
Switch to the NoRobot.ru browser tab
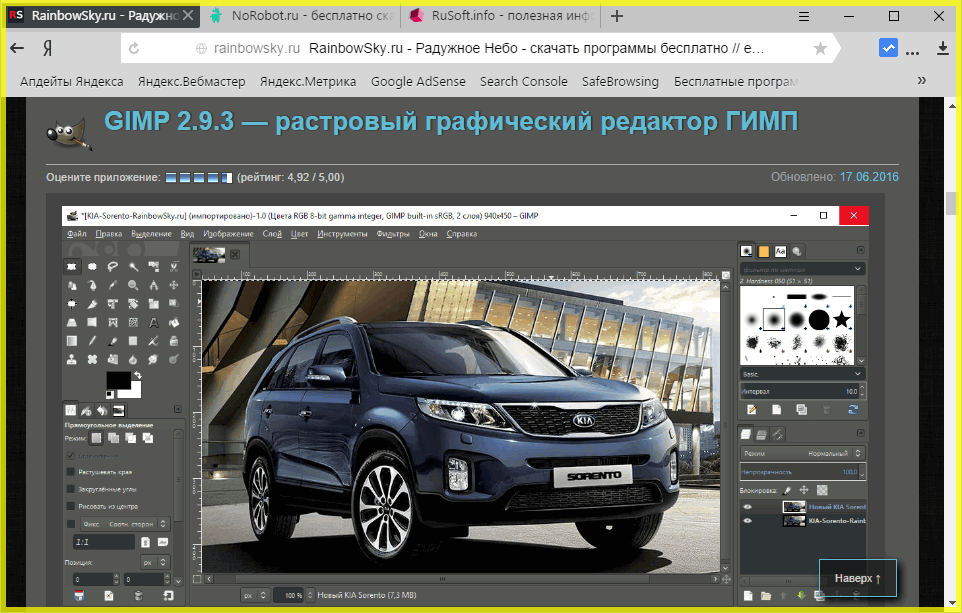coord(301,16)
